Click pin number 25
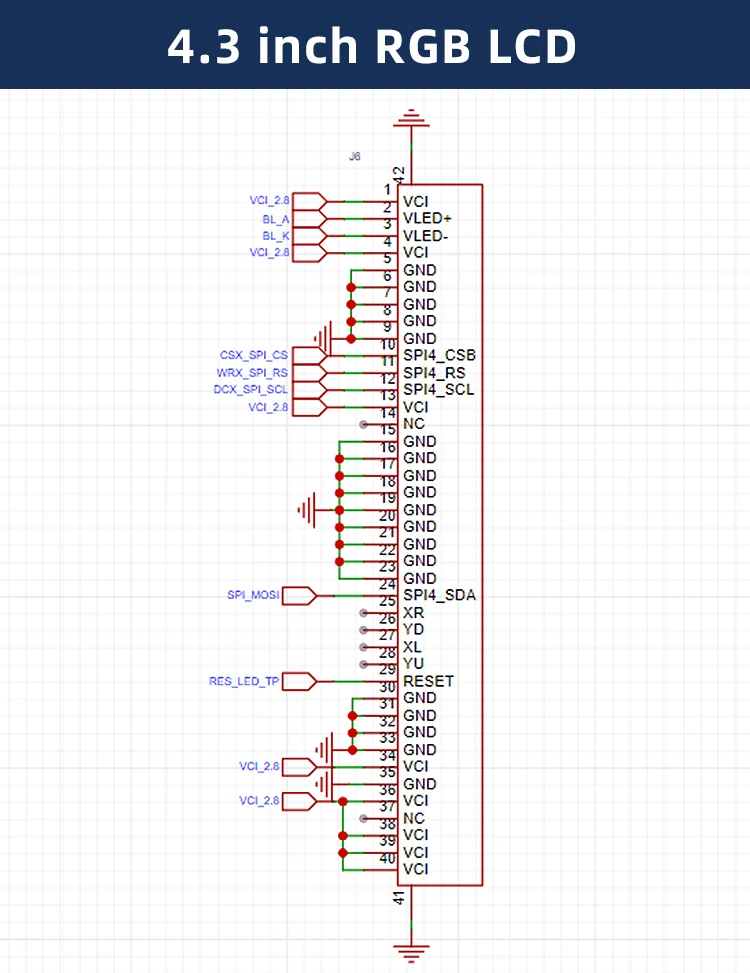Viewport: 750px width, 973px height. pyautogui.click(x=388, y=601)
